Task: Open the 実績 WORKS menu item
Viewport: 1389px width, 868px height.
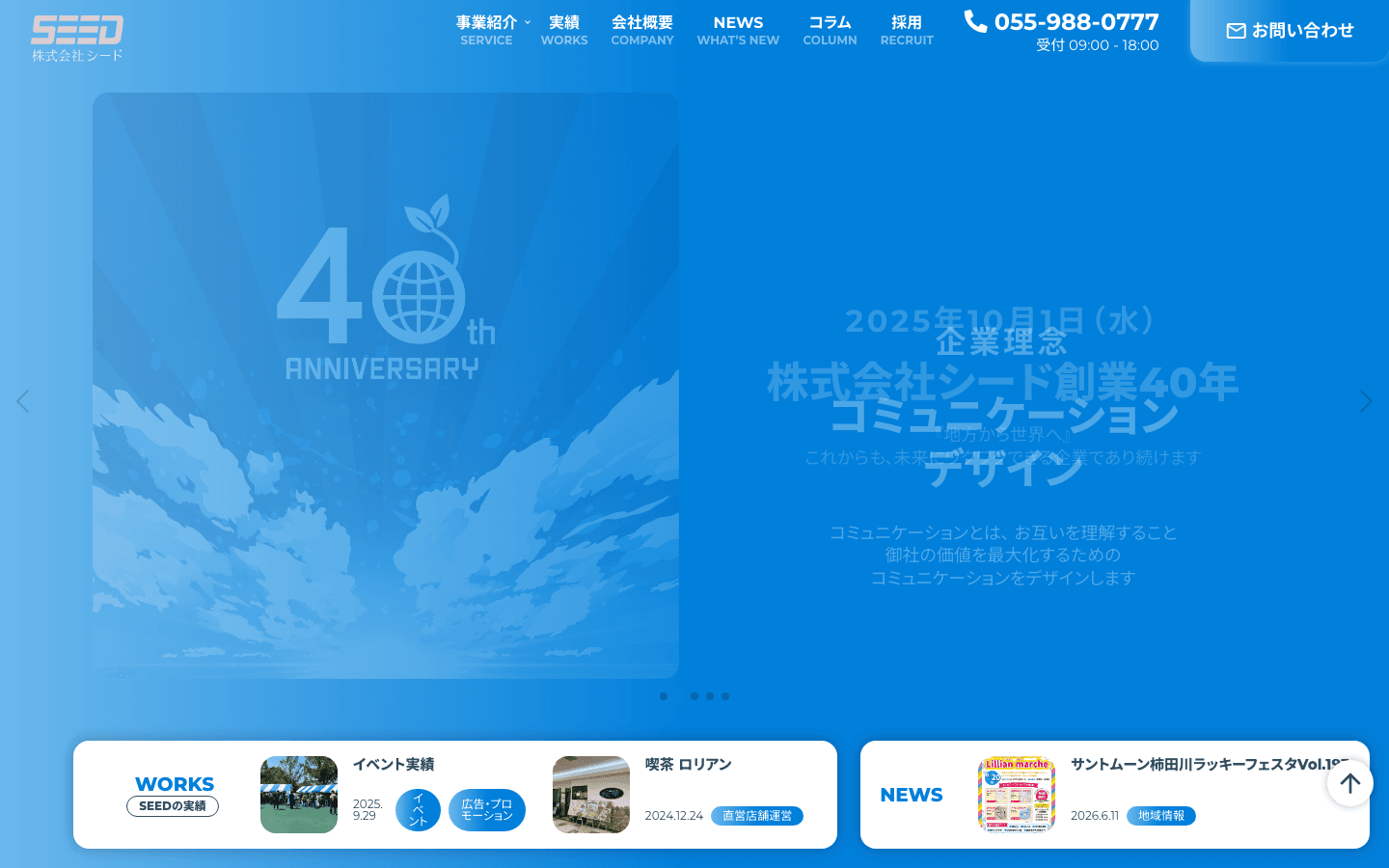Action: (564, 30)
